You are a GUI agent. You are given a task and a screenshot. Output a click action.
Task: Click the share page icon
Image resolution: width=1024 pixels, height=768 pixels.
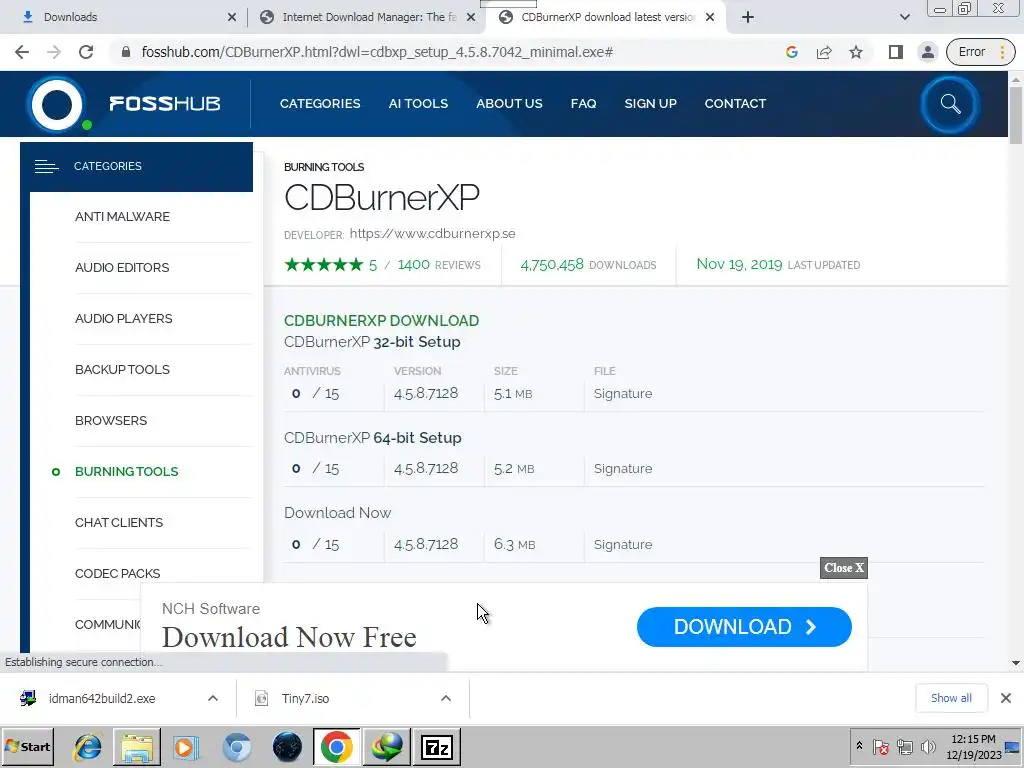(824, 52)
